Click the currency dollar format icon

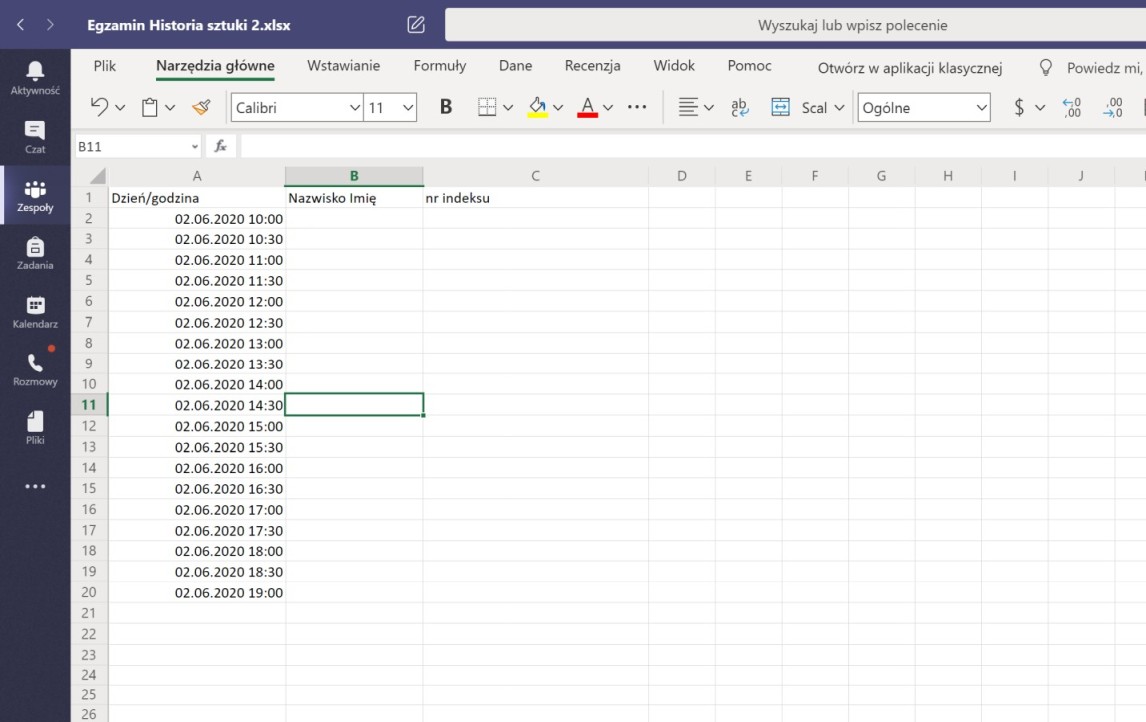point(1019,107)
